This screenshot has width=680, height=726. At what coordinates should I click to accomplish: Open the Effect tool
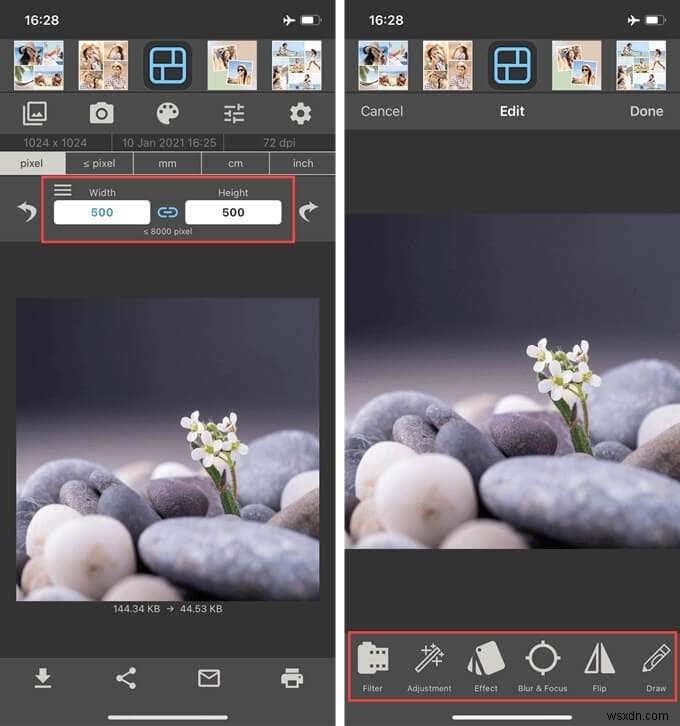[x=486, y=667]
